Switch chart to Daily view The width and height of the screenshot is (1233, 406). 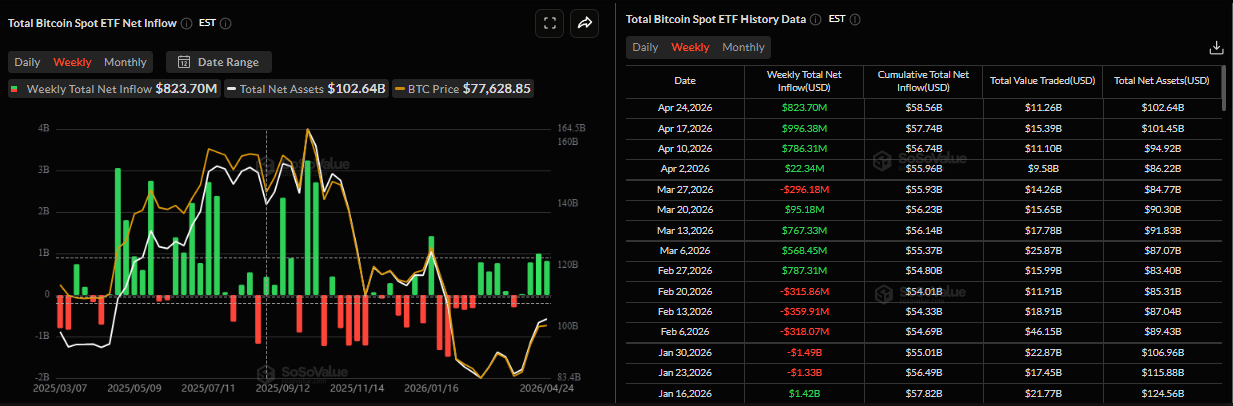point(27,62)
